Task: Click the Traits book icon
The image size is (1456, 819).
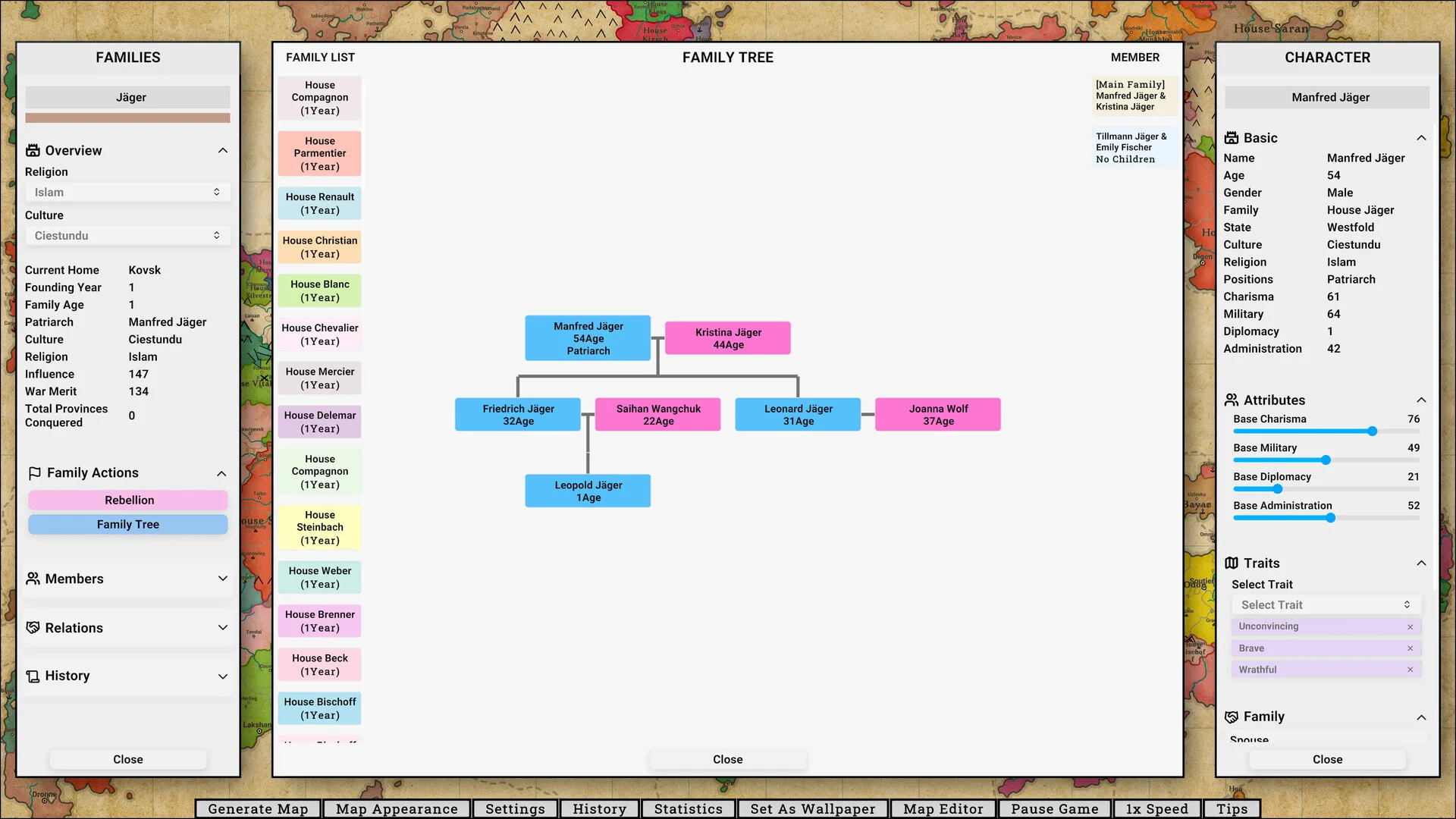Action: coord(1232,563)
